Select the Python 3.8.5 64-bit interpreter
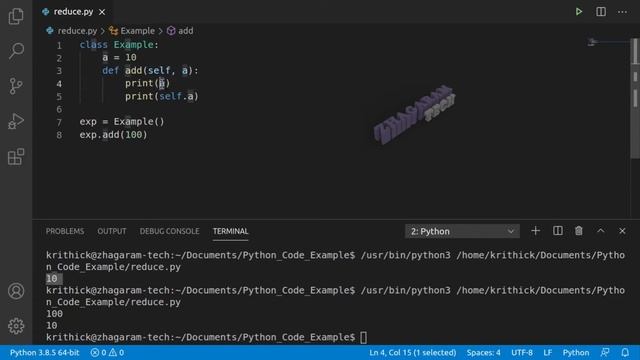 (x=44, y=352)
